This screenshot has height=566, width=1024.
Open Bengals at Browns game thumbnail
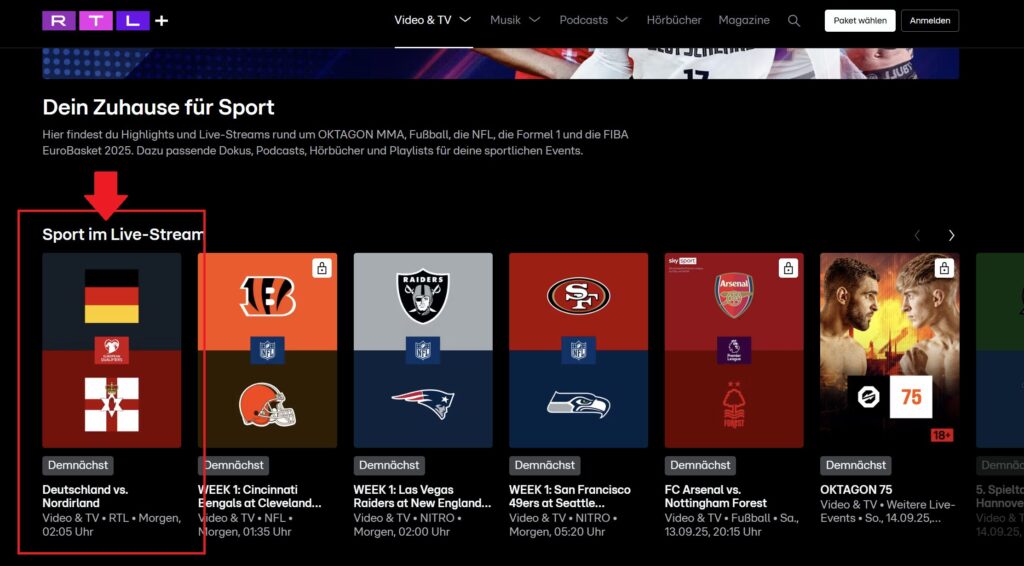(267, 350)
